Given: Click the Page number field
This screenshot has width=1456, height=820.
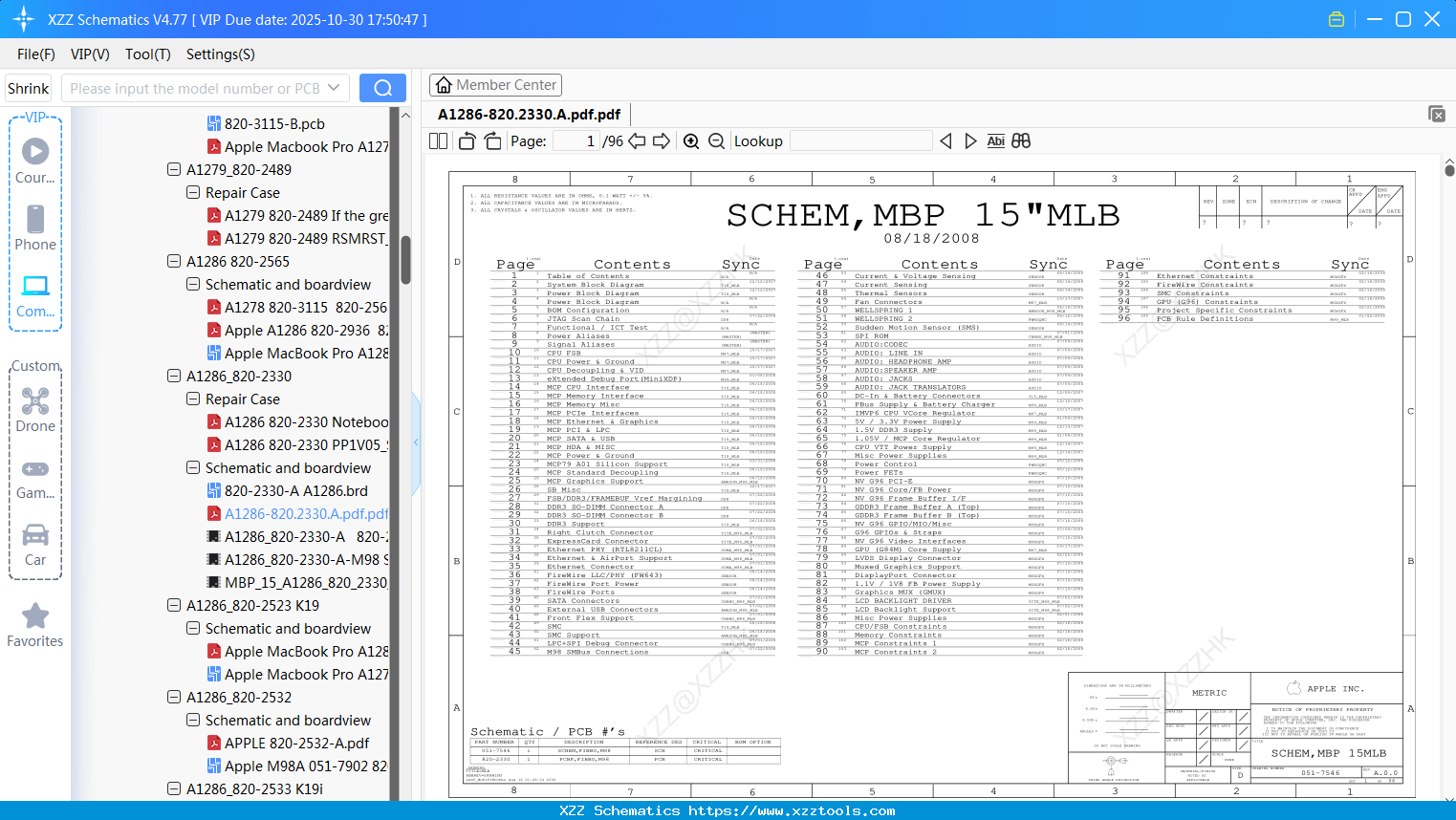Looking at the screenshot, I should [x=576, y=141].
